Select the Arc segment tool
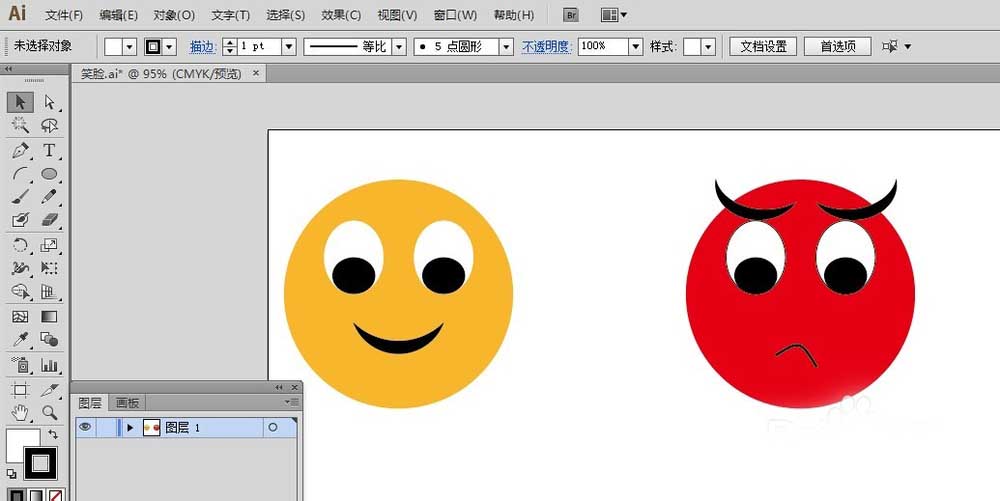Screen dimensions: 1000x501 pyautogui.click(x=20, y=174)
